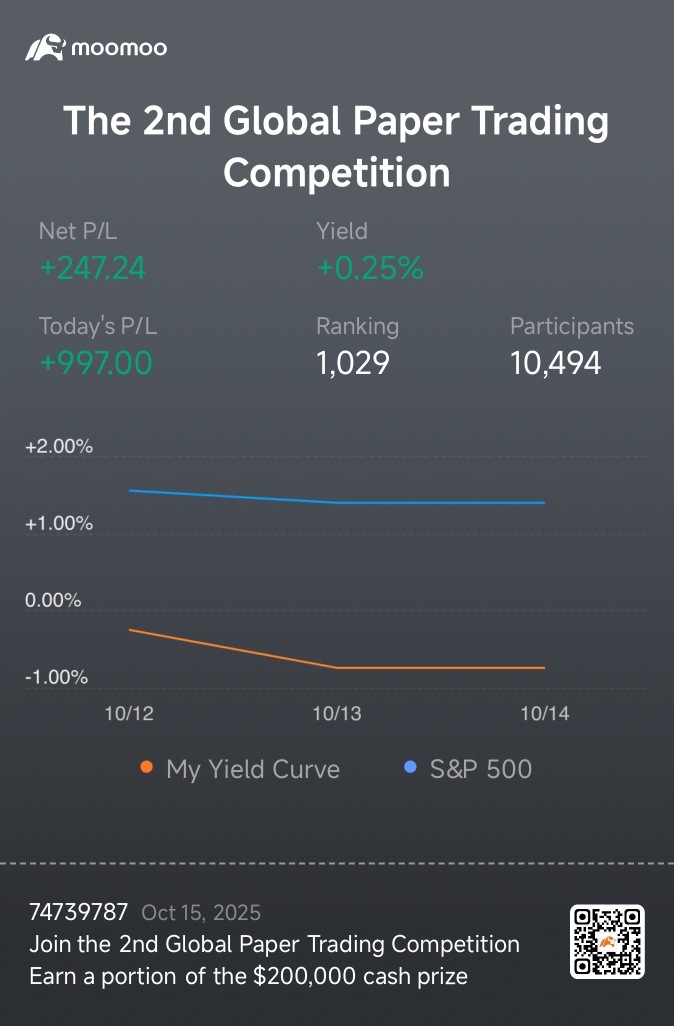Select the 10/14 date on chart axis
The height and width of the screenshot is (1026, 674).
pos(545,713)
